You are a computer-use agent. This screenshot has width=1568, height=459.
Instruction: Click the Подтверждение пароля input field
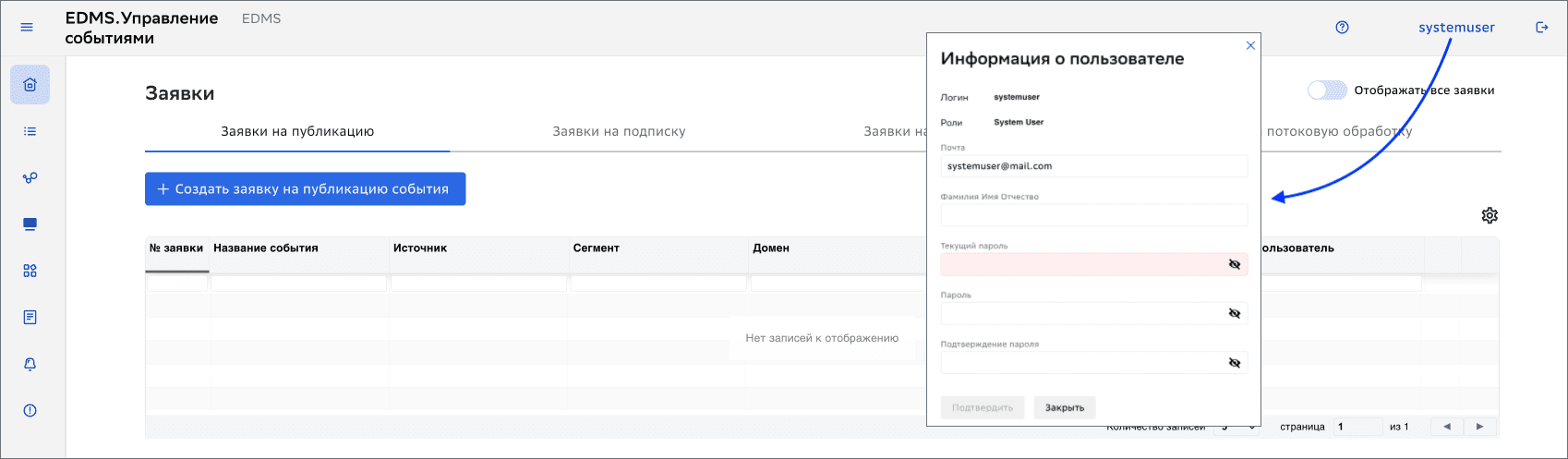[x=1094, y=363]
